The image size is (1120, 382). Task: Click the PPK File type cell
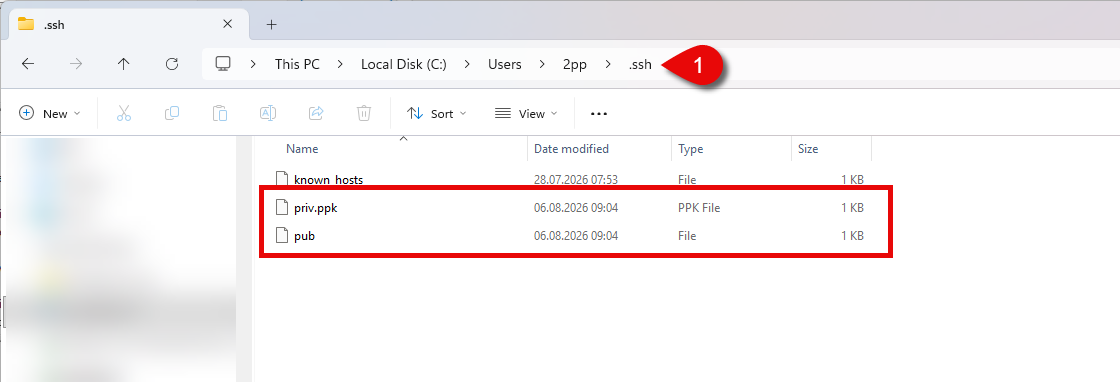[x=699, y=208]
